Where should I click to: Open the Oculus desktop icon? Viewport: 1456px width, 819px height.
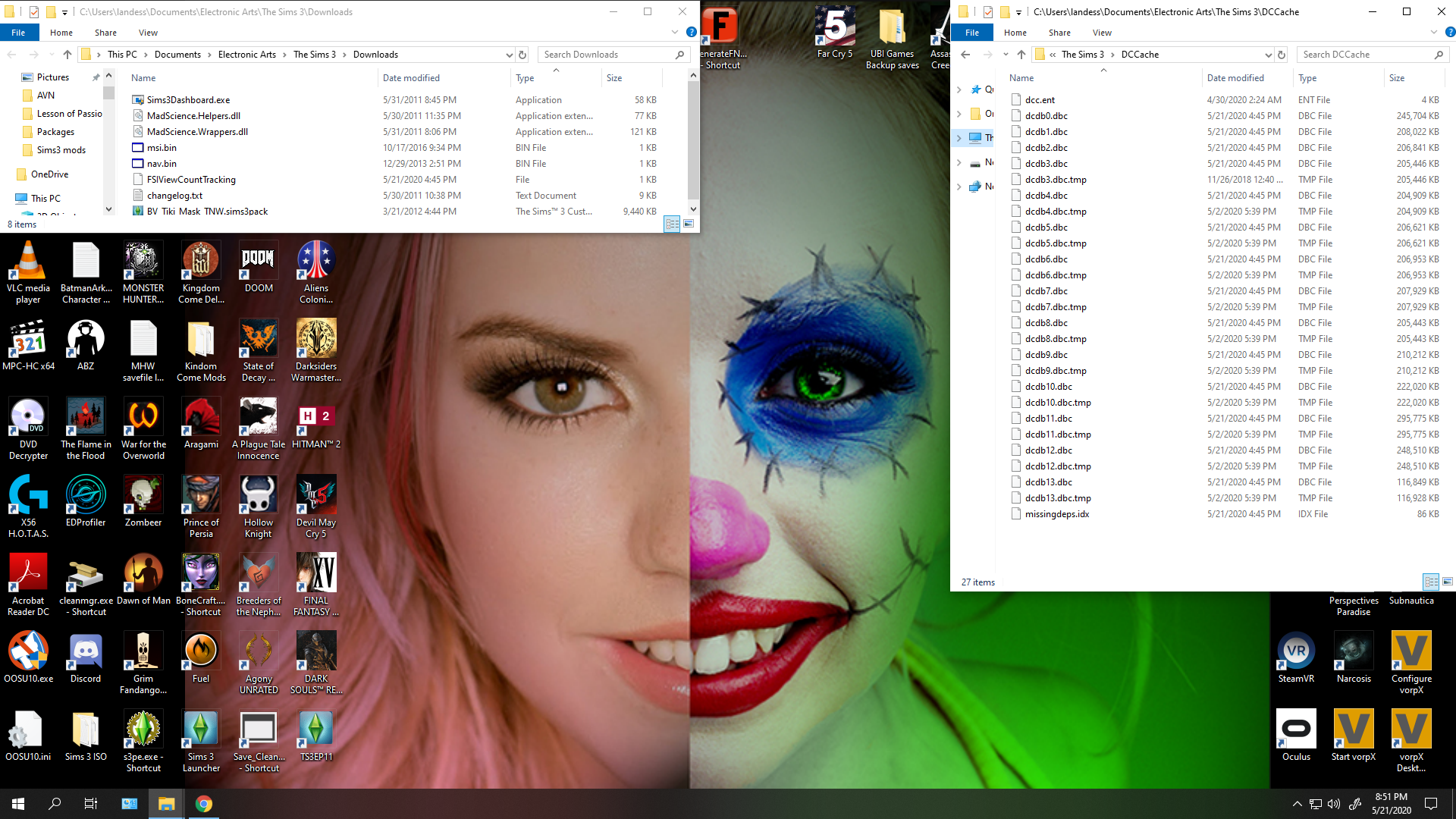1296,736
